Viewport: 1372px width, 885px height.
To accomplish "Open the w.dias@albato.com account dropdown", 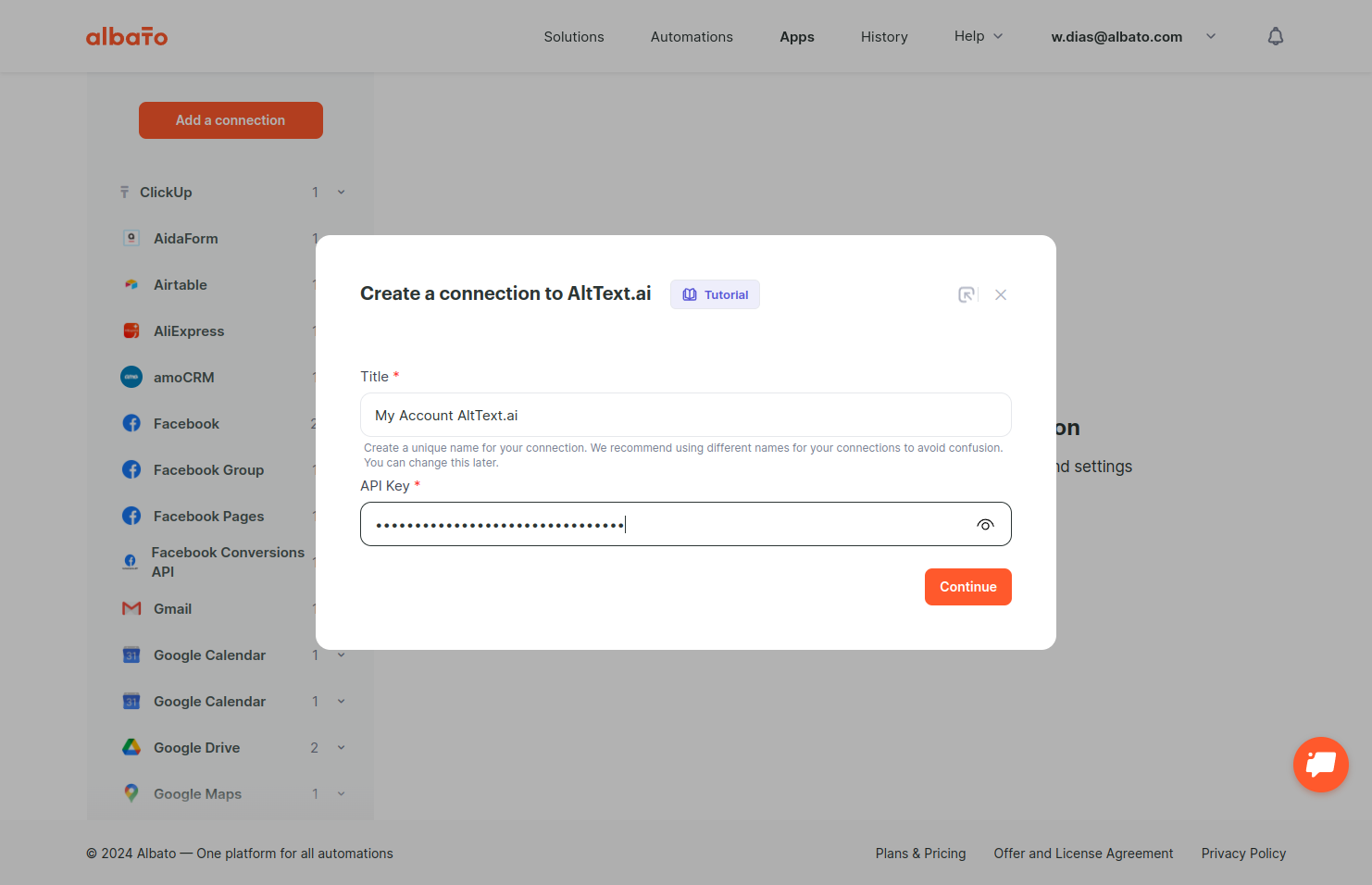I will (1133, 37).
